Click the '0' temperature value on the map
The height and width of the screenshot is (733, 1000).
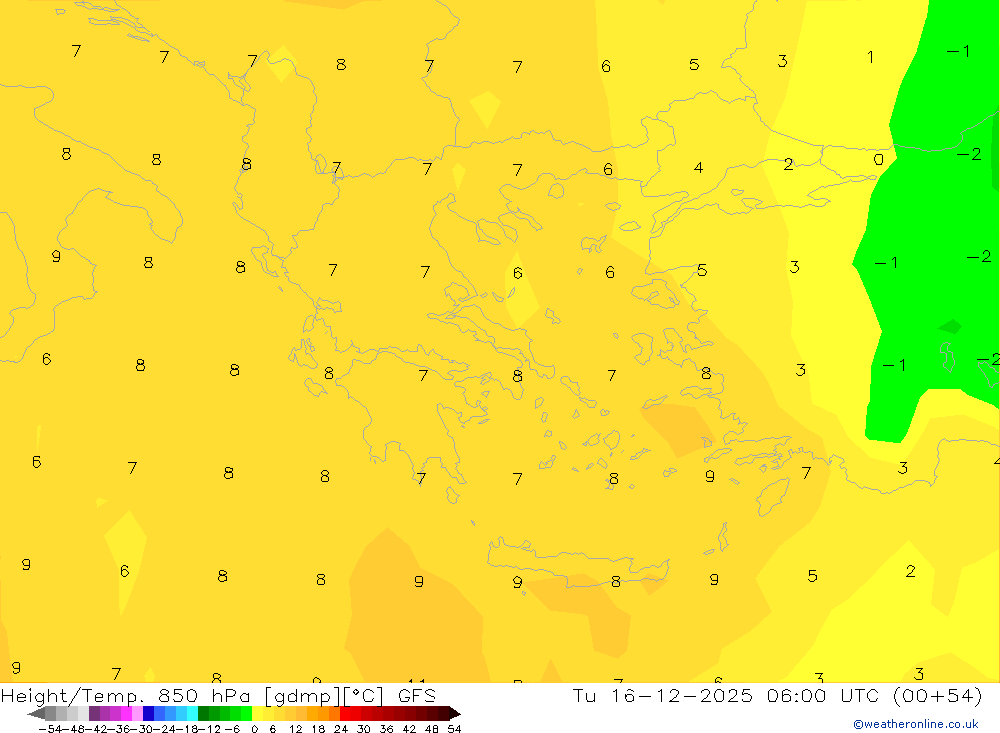[x=878, y=159]
